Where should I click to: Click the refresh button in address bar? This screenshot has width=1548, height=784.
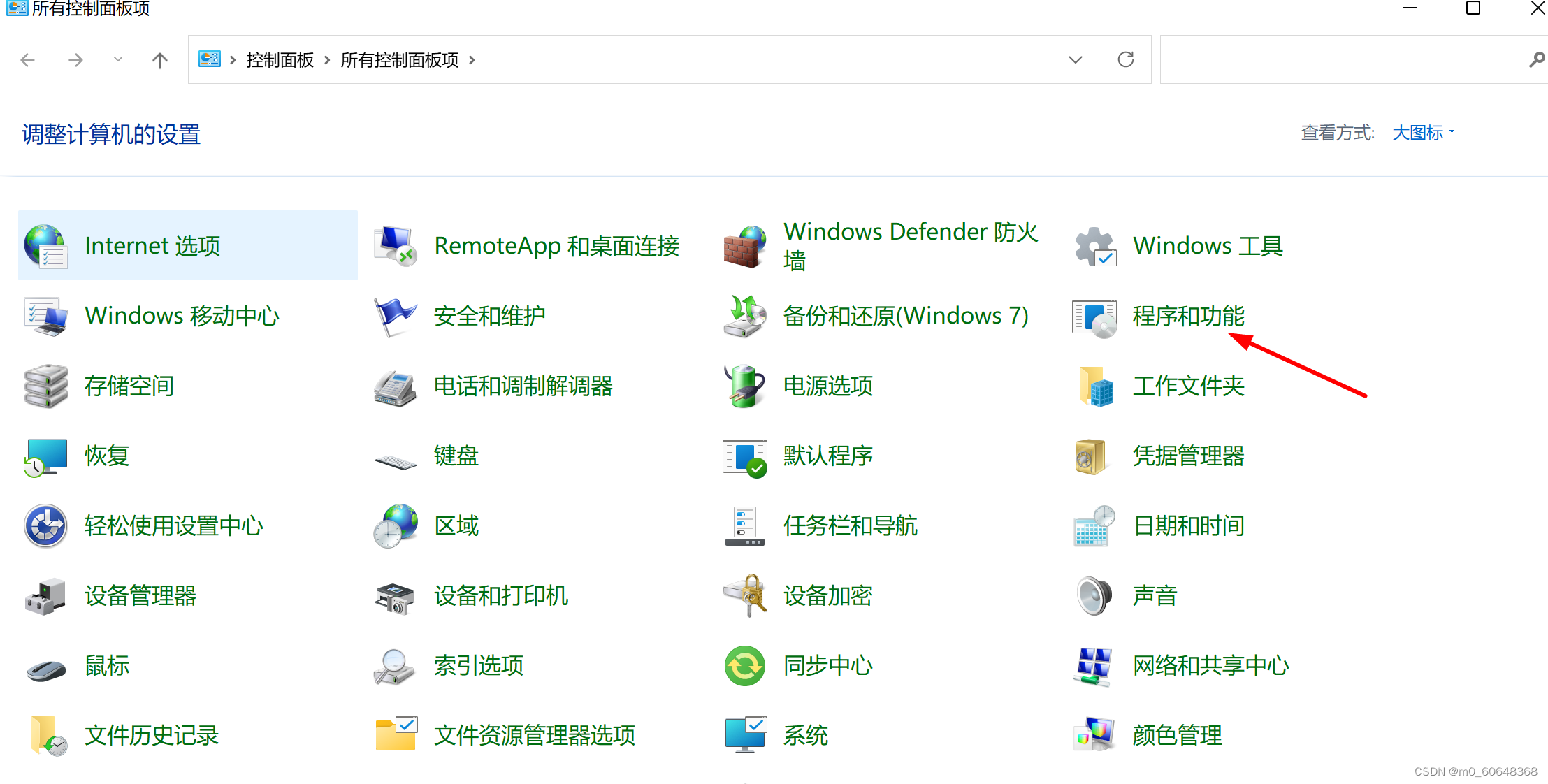[1125, 60]
